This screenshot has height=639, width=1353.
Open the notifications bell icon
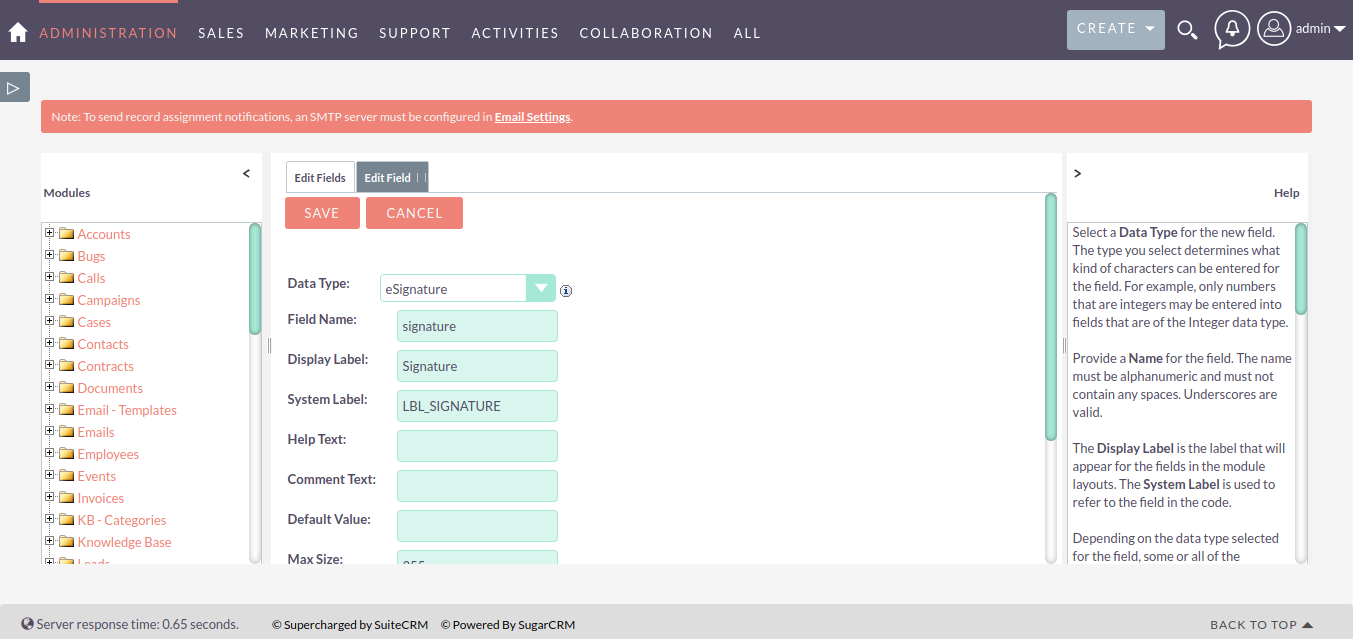click(x=1232, y=29)
